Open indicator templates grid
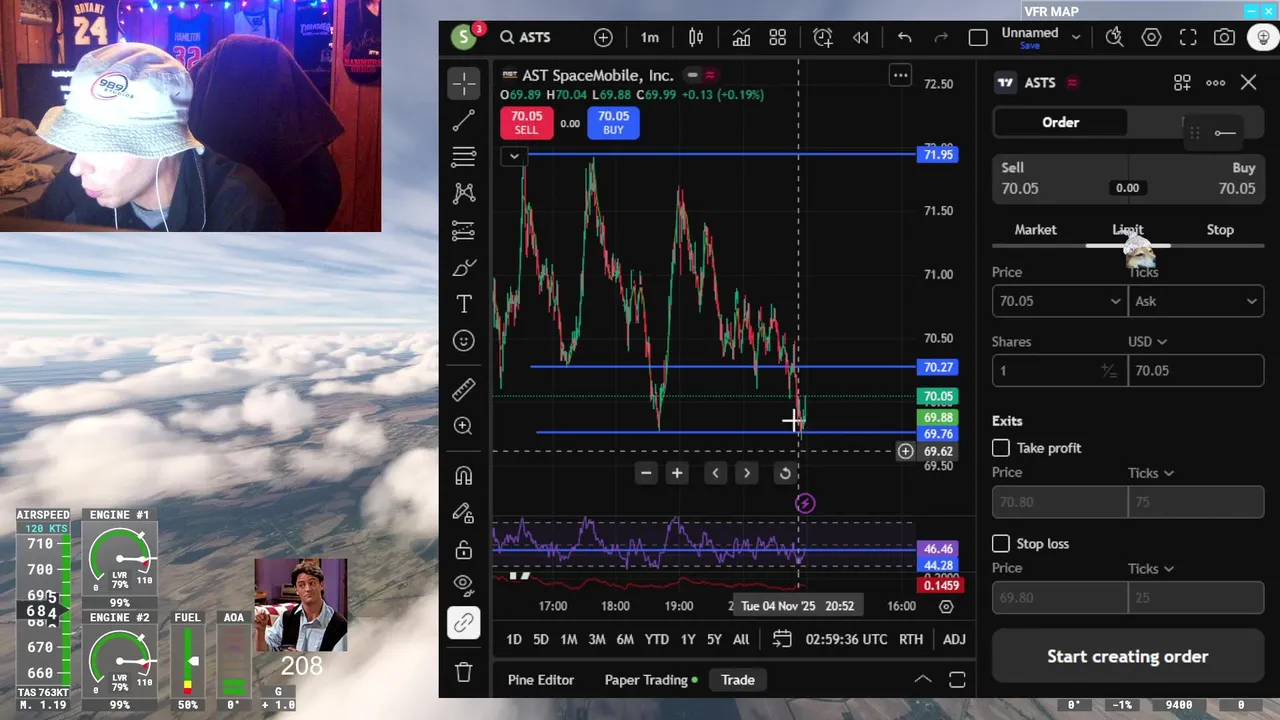Viewport: 1280px width, 720px height. coord(777,37)
